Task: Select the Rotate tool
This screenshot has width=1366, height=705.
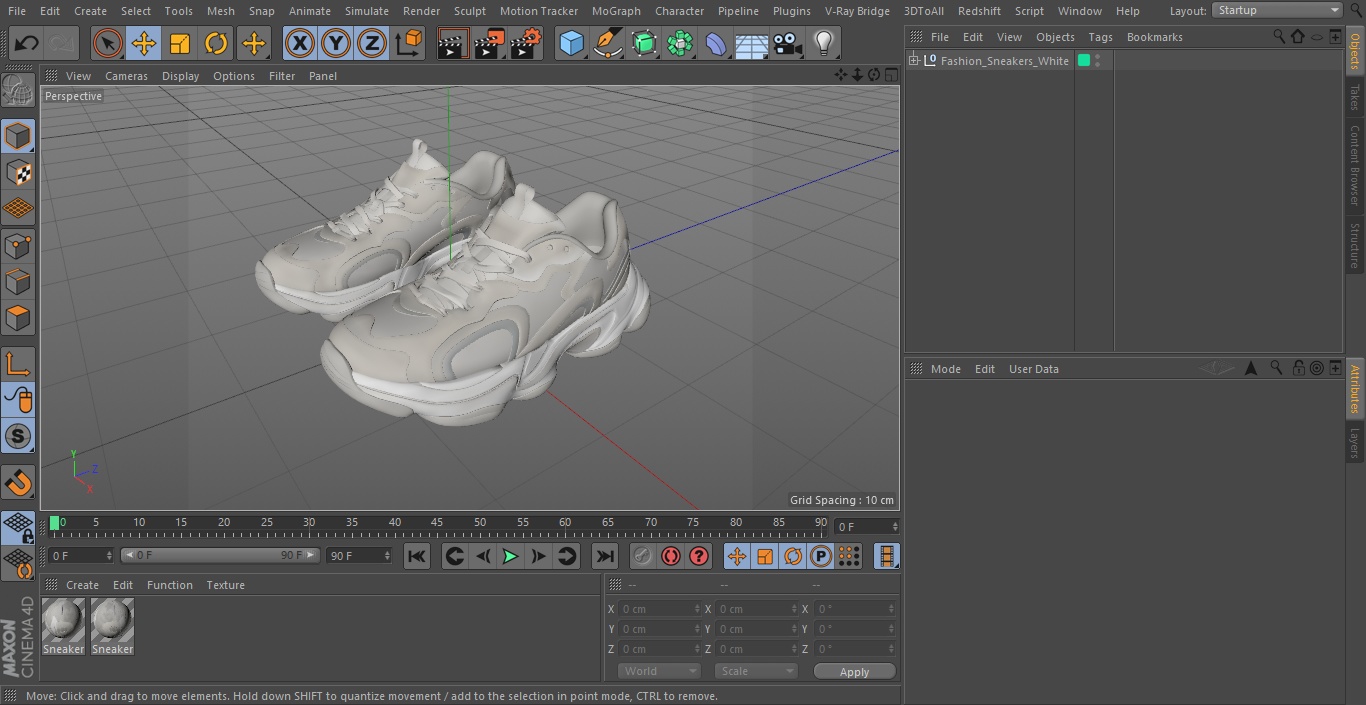Action: pyautogui.click(x=216, y=43)
